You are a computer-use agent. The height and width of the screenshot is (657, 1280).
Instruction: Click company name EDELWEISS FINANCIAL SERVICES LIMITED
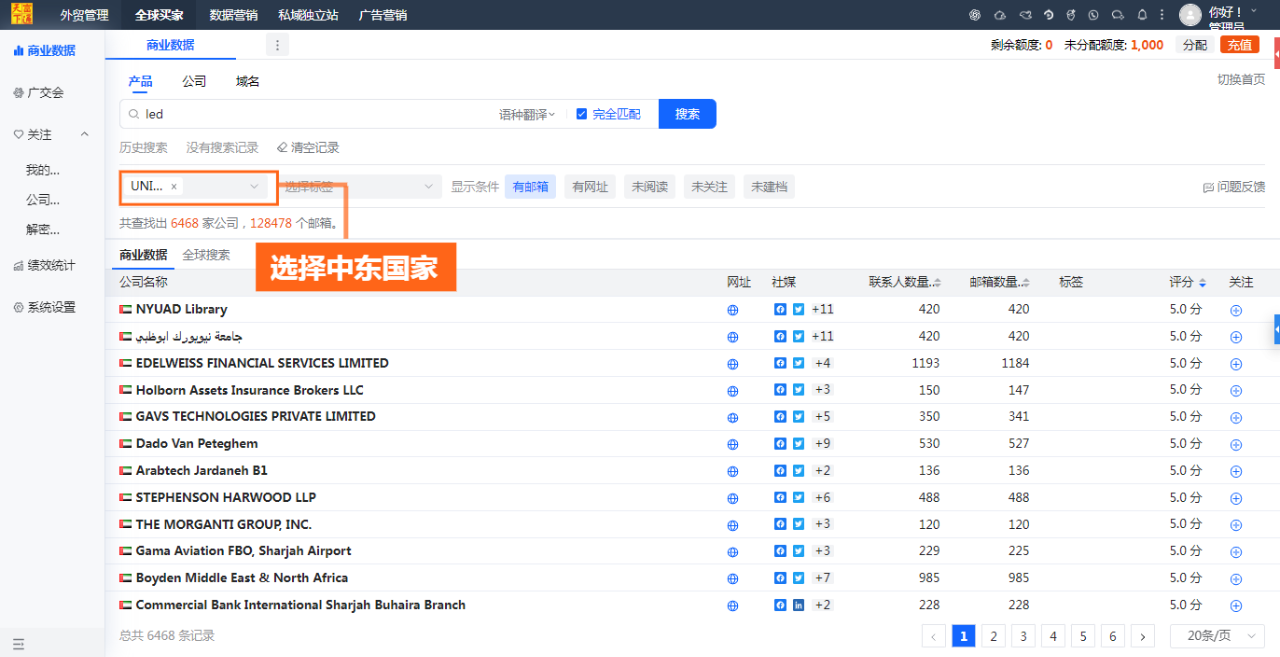pos(262,363)
